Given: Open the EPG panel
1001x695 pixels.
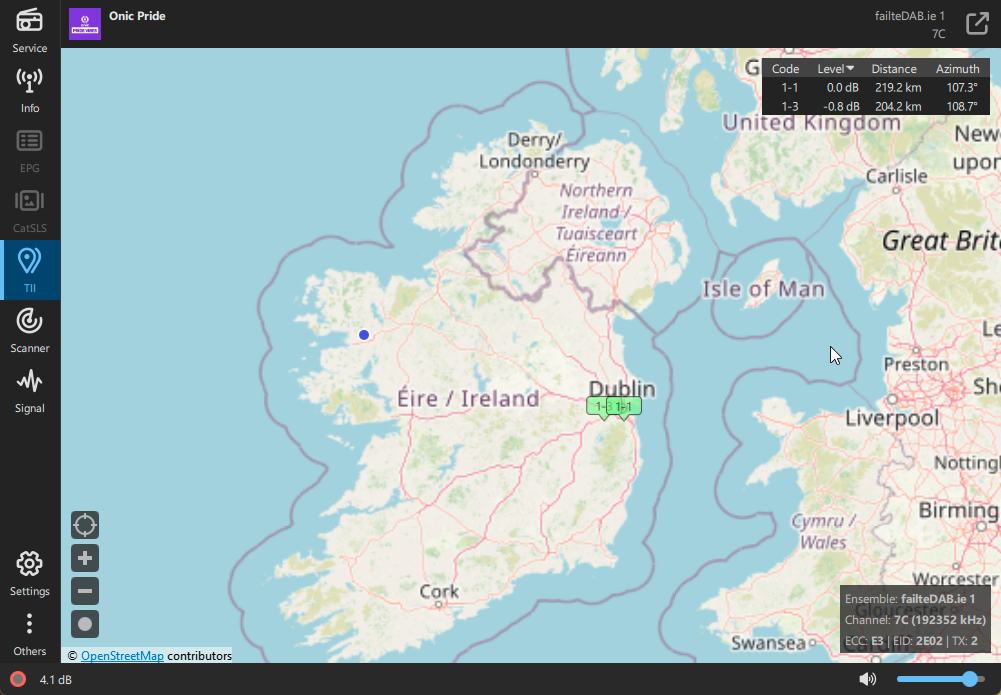Looking at the screenshot, I should point(30,150).
